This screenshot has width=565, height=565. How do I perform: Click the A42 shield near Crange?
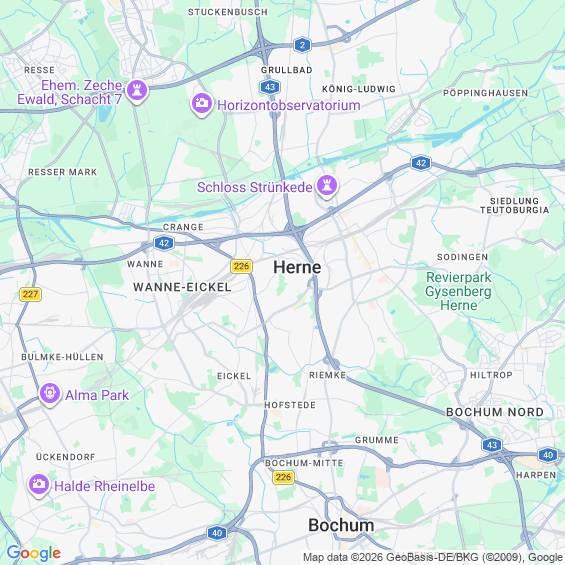164,243
